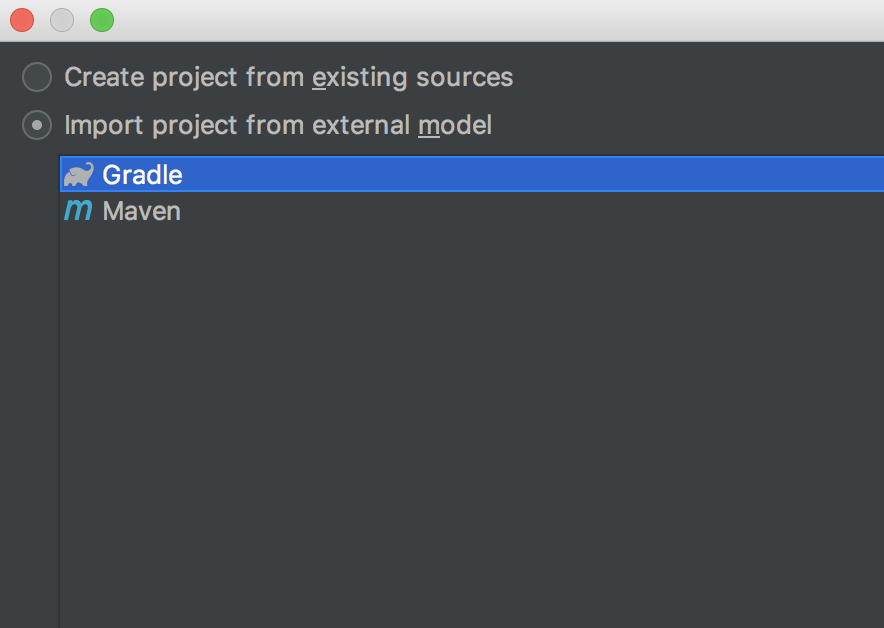Click the blue Maven 'm' icon
This screenshot has height=628, width=884.
[x=78, y=210]
